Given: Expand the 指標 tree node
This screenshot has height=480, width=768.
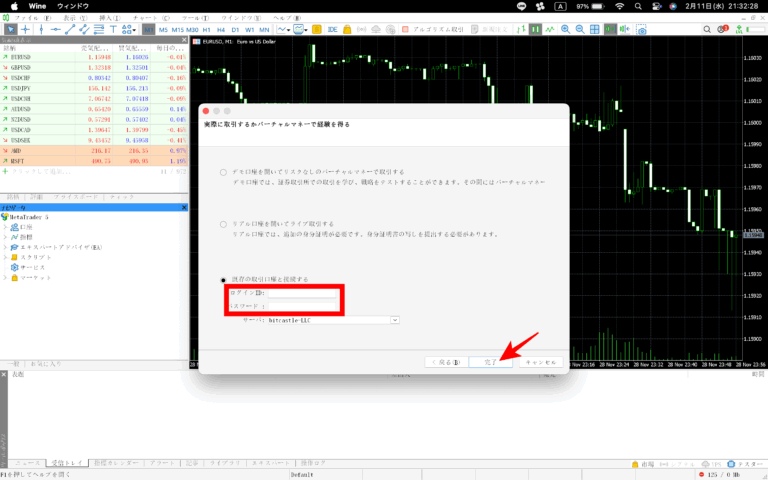Looking at the screenshot, I should click(5, 237).
